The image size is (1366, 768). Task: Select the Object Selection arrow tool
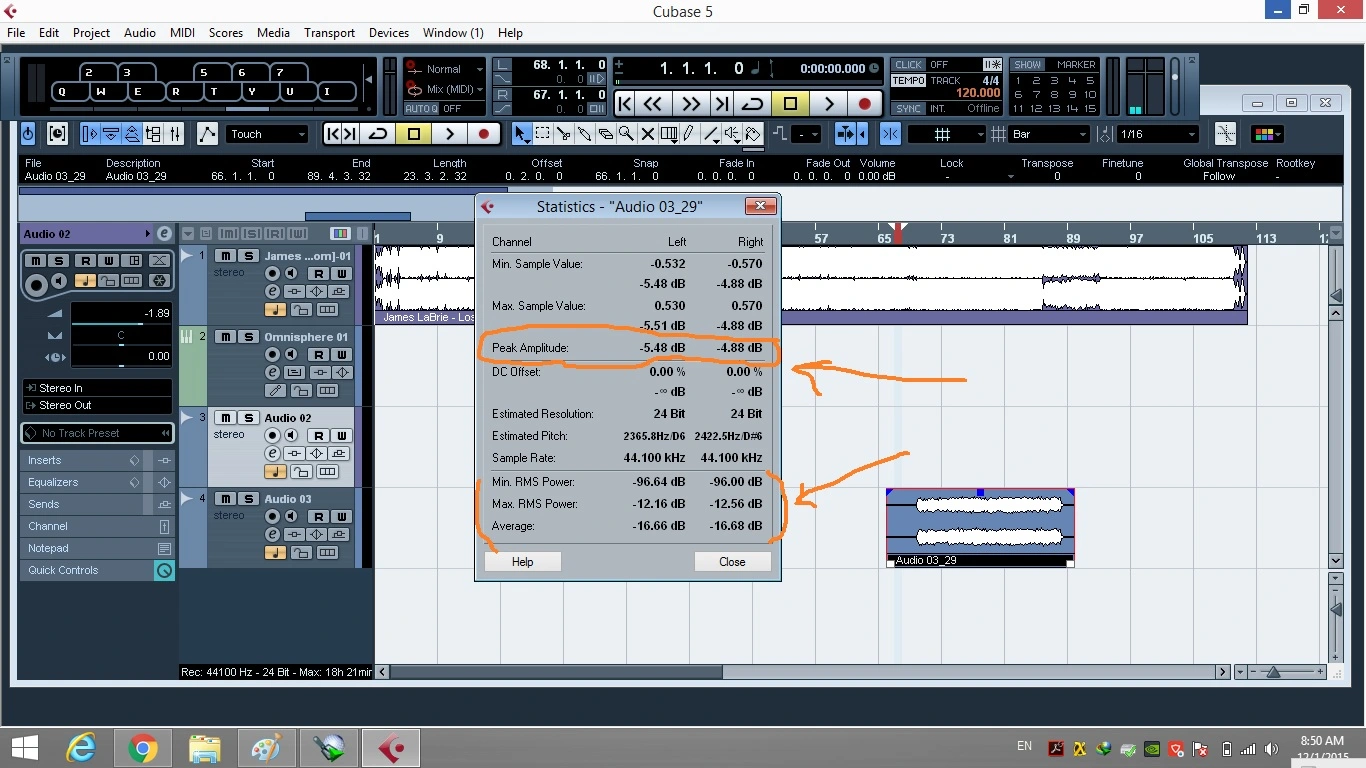pyautogui.click(x=521, y=134)
